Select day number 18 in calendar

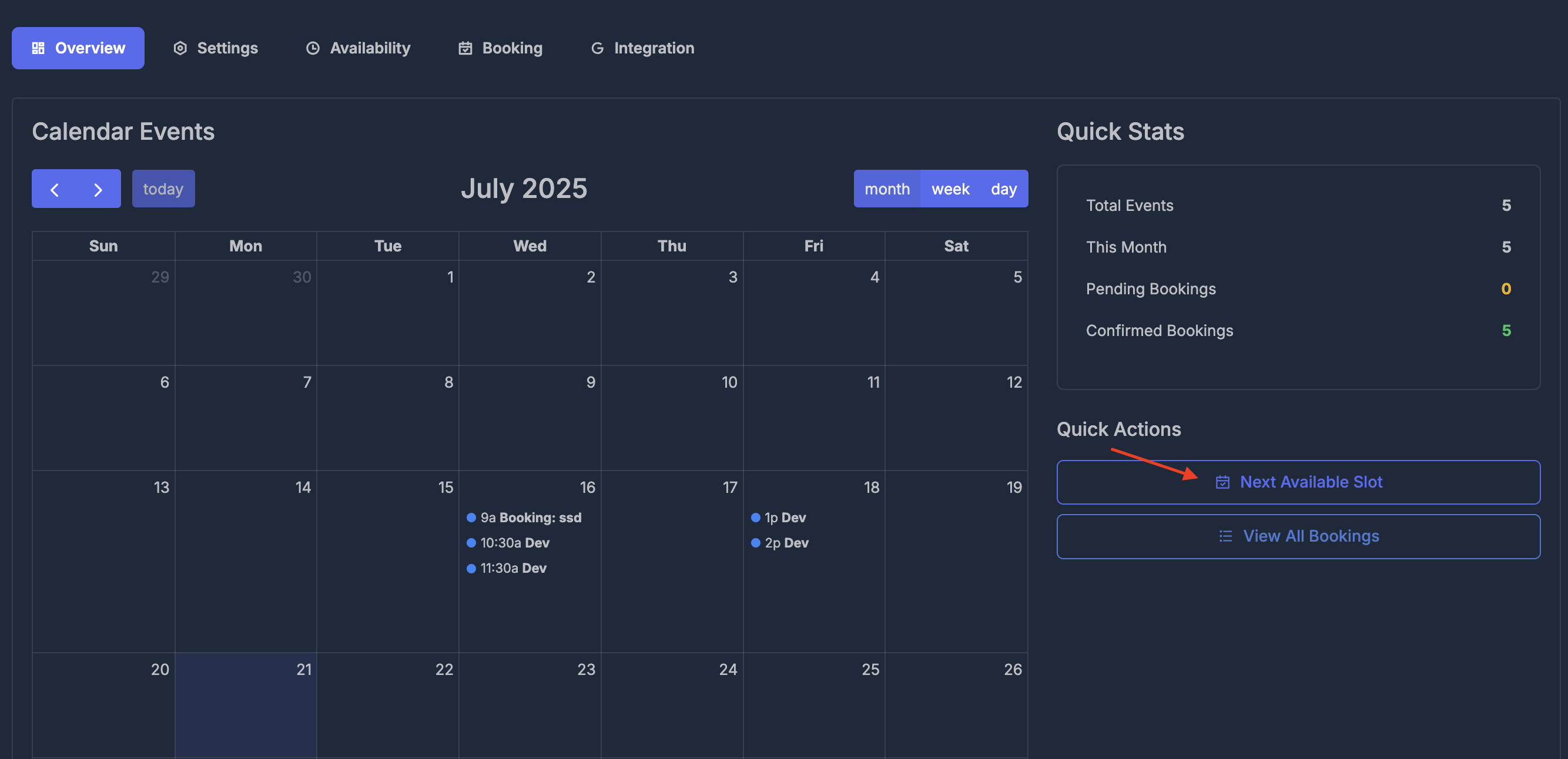(x=871, y=488)
